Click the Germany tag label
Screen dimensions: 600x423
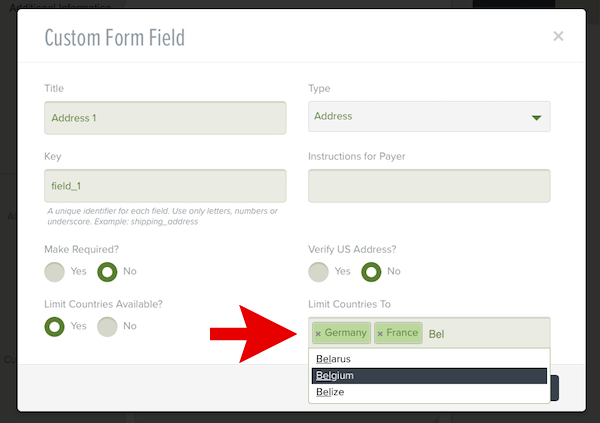click(346, 333)
